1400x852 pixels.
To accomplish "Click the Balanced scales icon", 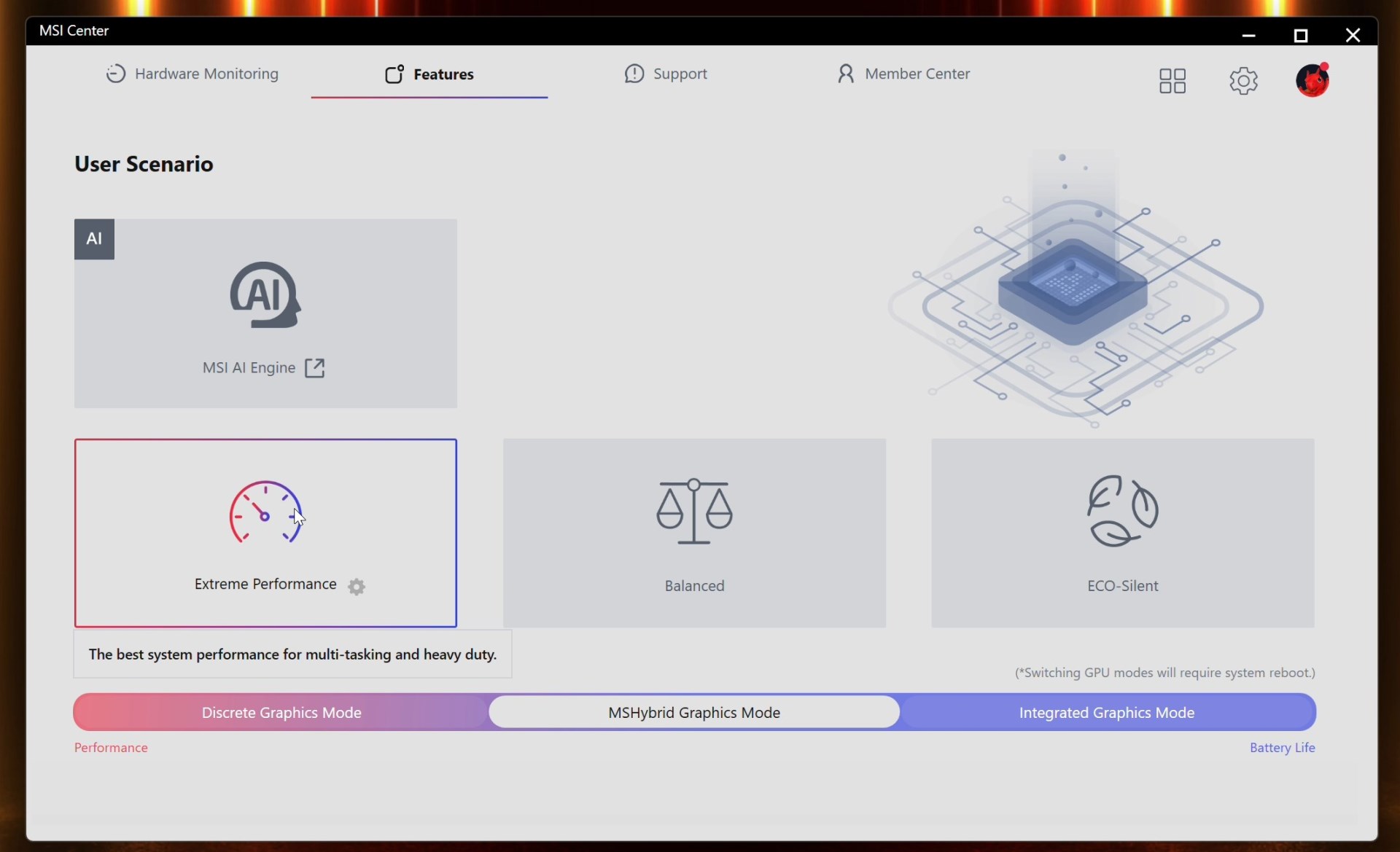I will point(694,511).
